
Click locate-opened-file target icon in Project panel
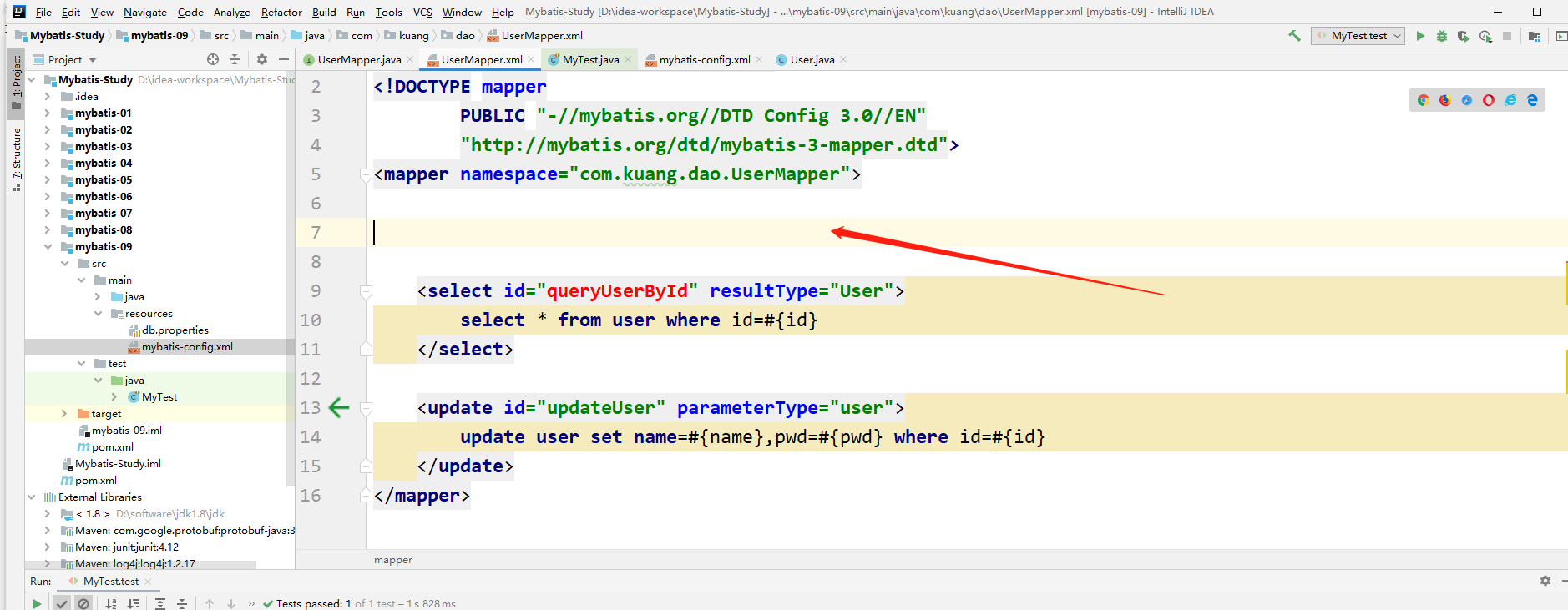click(x=213, y=59)
